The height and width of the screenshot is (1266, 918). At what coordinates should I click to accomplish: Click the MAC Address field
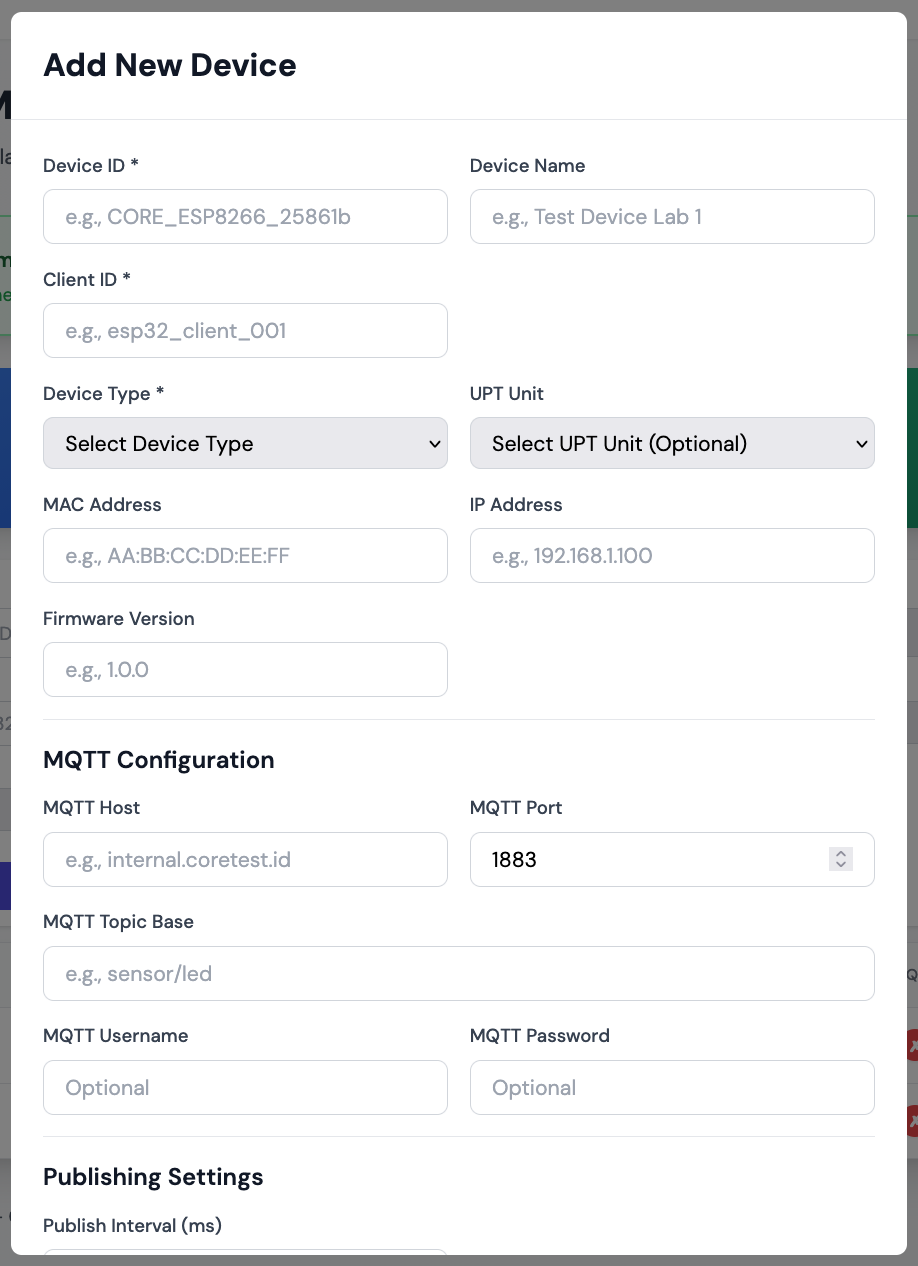pyautogui.click(x=245, y=555)
